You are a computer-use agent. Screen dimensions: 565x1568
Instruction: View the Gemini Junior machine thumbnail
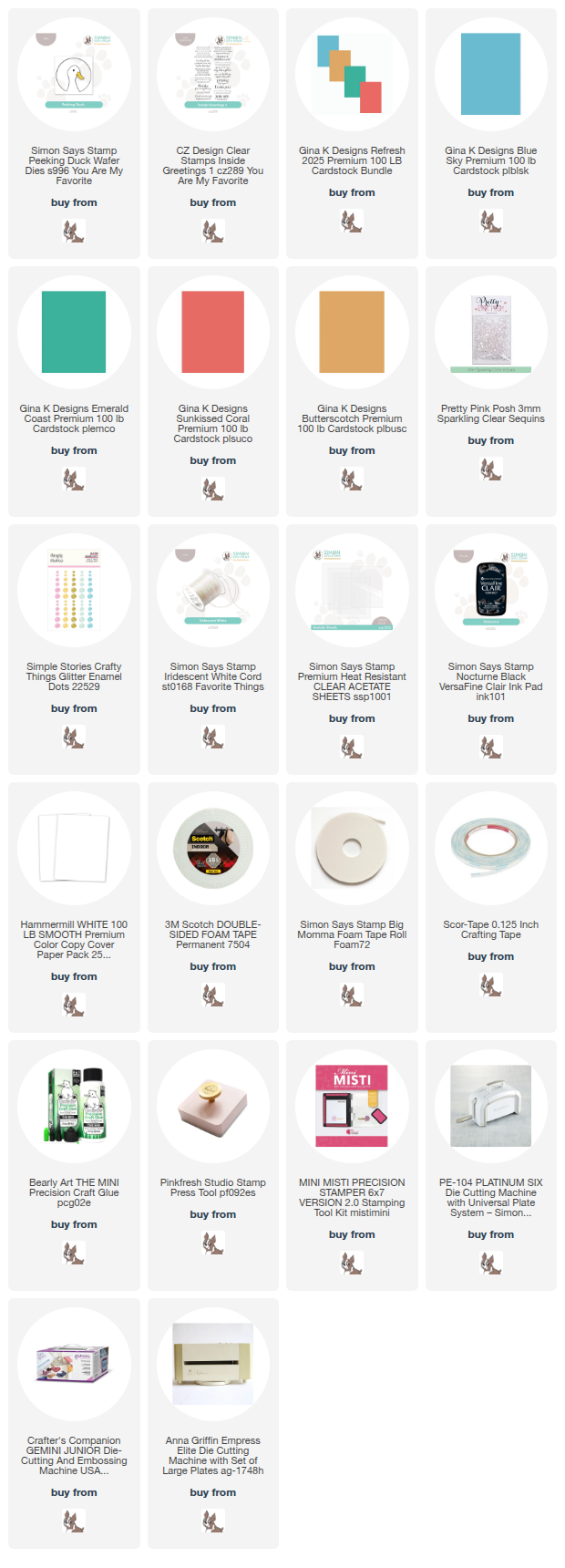pos(74,1365)
